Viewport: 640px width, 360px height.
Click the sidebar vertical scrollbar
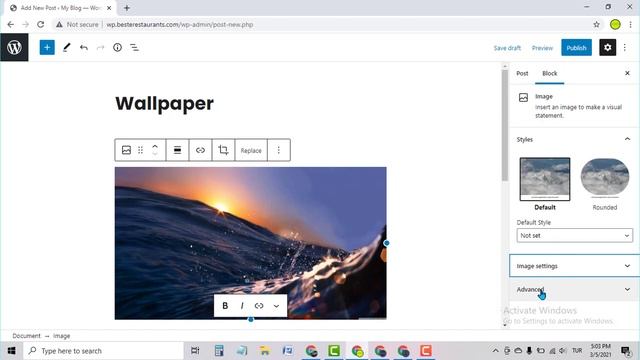pyautogui.click(x=505, y=125)
